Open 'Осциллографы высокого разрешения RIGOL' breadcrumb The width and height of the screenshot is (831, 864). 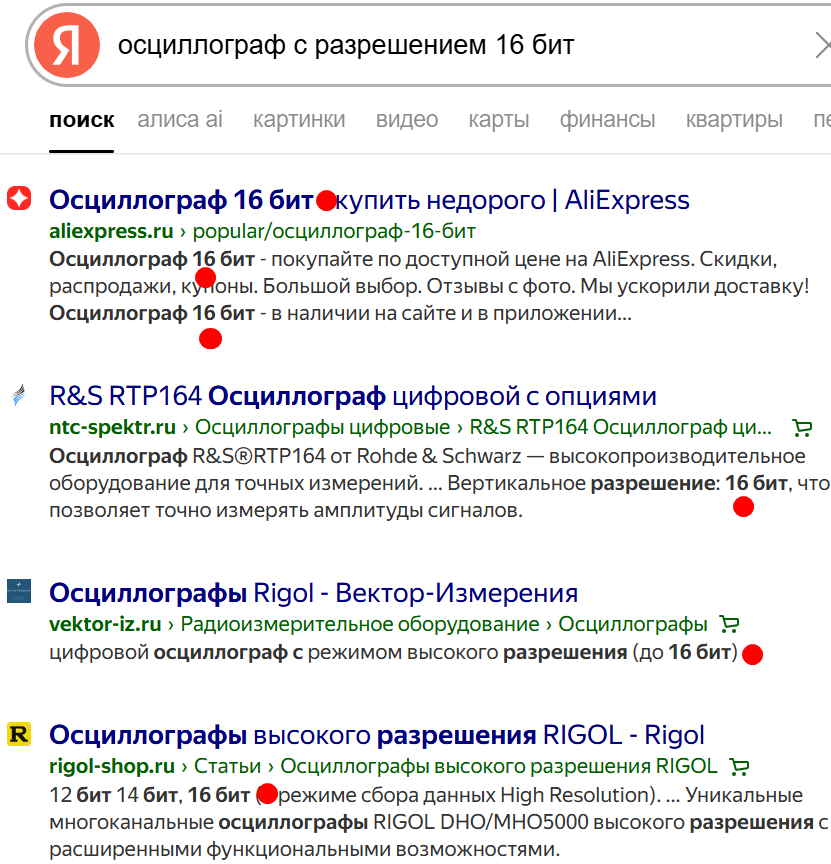point(499,766)
